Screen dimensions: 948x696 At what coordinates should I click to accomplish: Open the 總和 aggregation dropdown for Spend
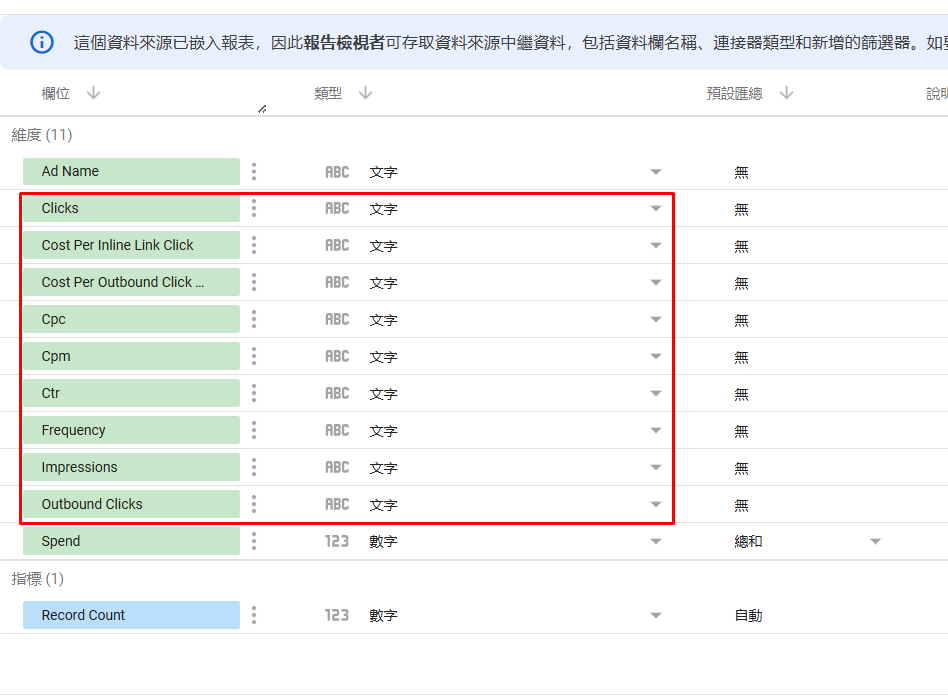click(x=875, y=541)
